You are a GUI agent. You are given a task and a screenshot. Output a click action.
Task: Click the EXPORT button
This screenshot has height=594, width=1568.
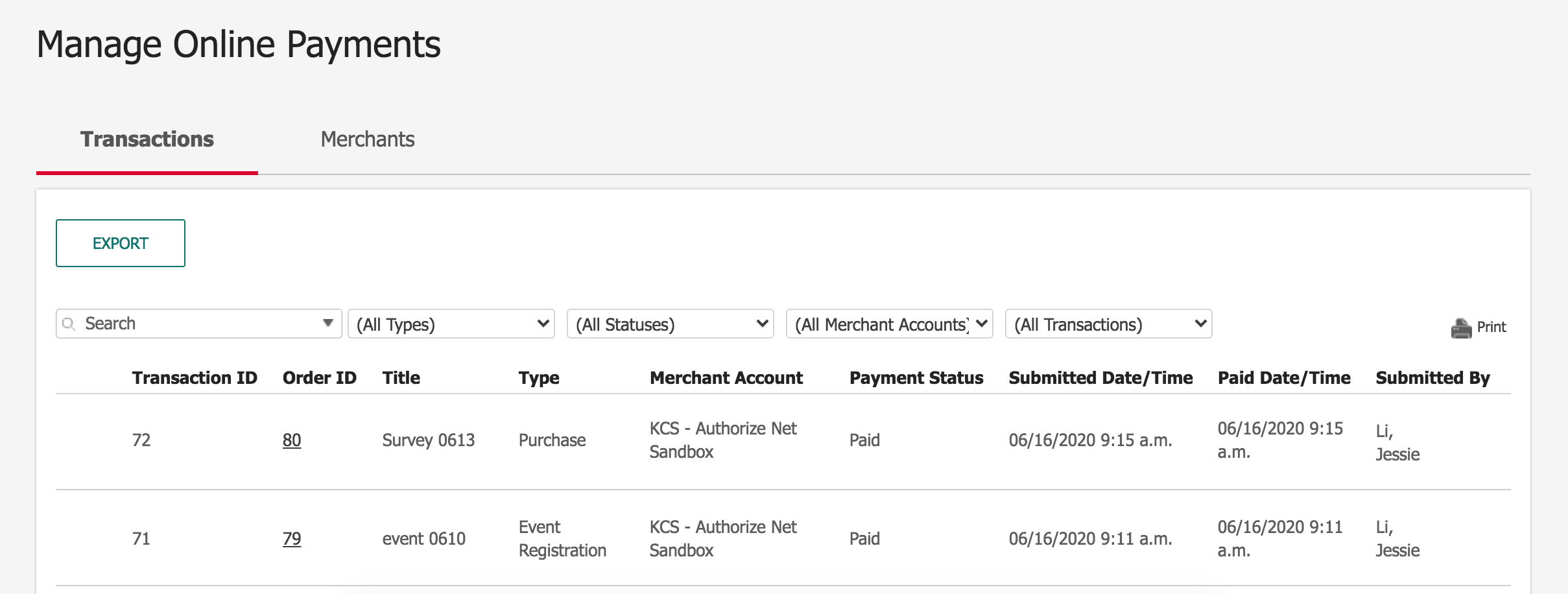120,243
